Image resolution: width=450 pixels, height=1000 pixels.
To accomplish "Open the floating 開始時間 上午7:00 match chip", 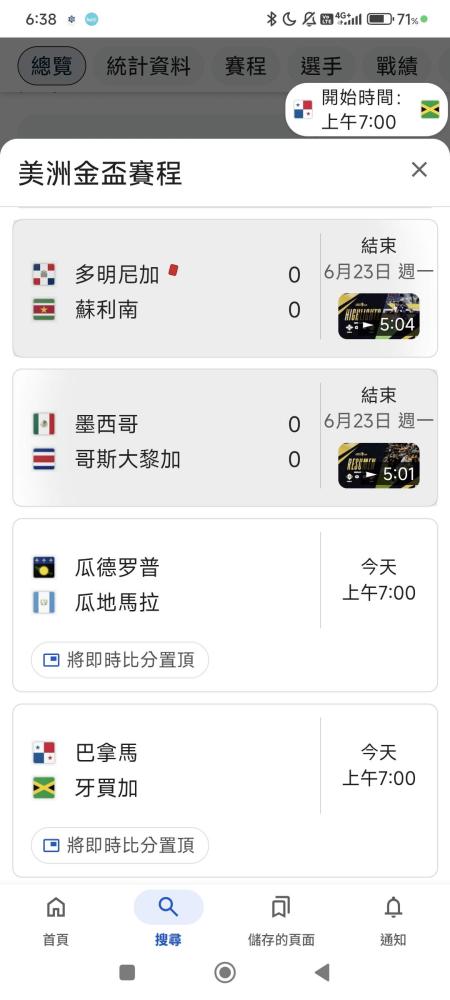I will click(x=367, y=110).
